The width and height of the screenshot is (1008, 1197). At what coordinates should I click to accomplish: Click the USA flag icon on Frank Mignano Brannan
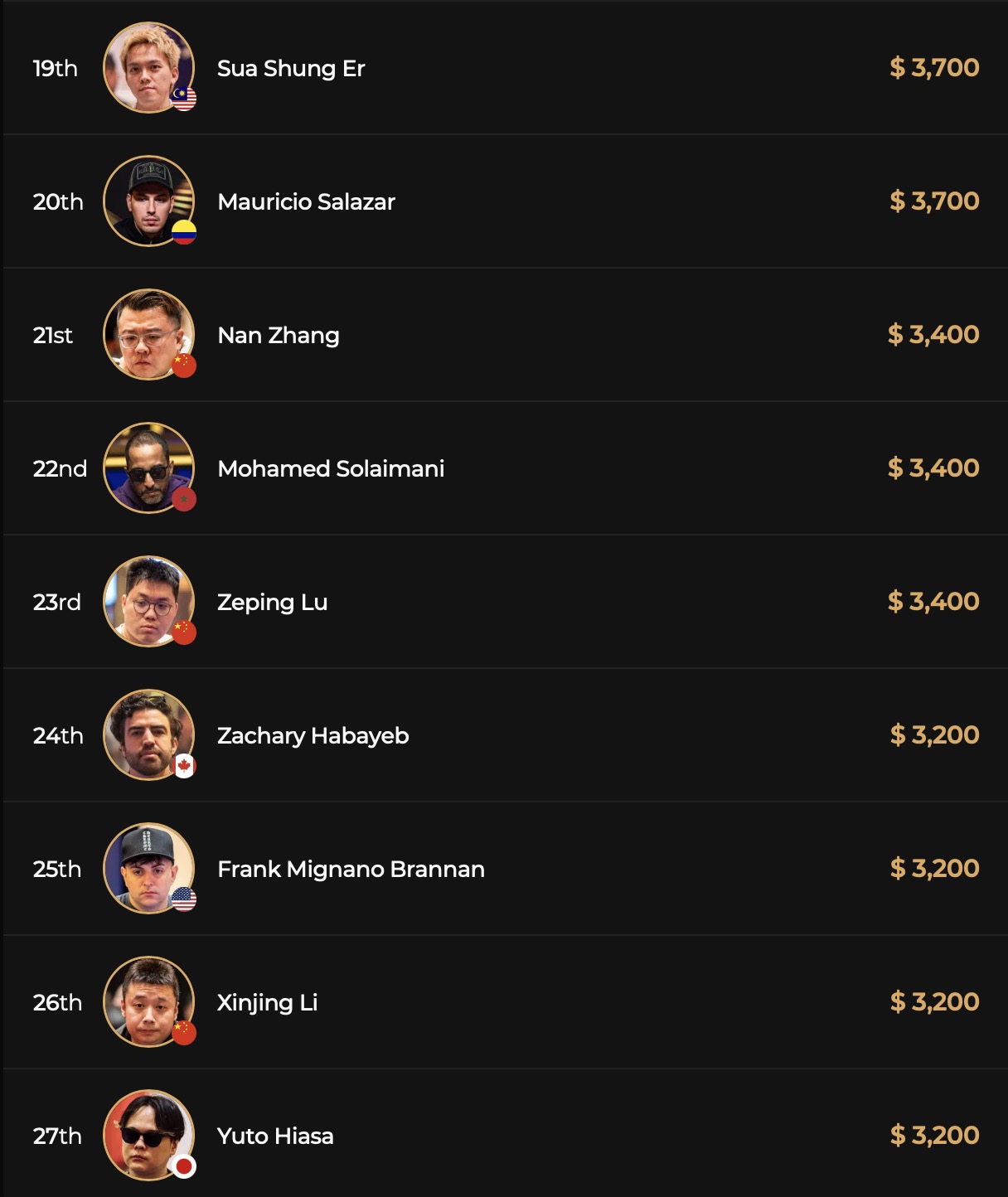click(x=184, y=899)
